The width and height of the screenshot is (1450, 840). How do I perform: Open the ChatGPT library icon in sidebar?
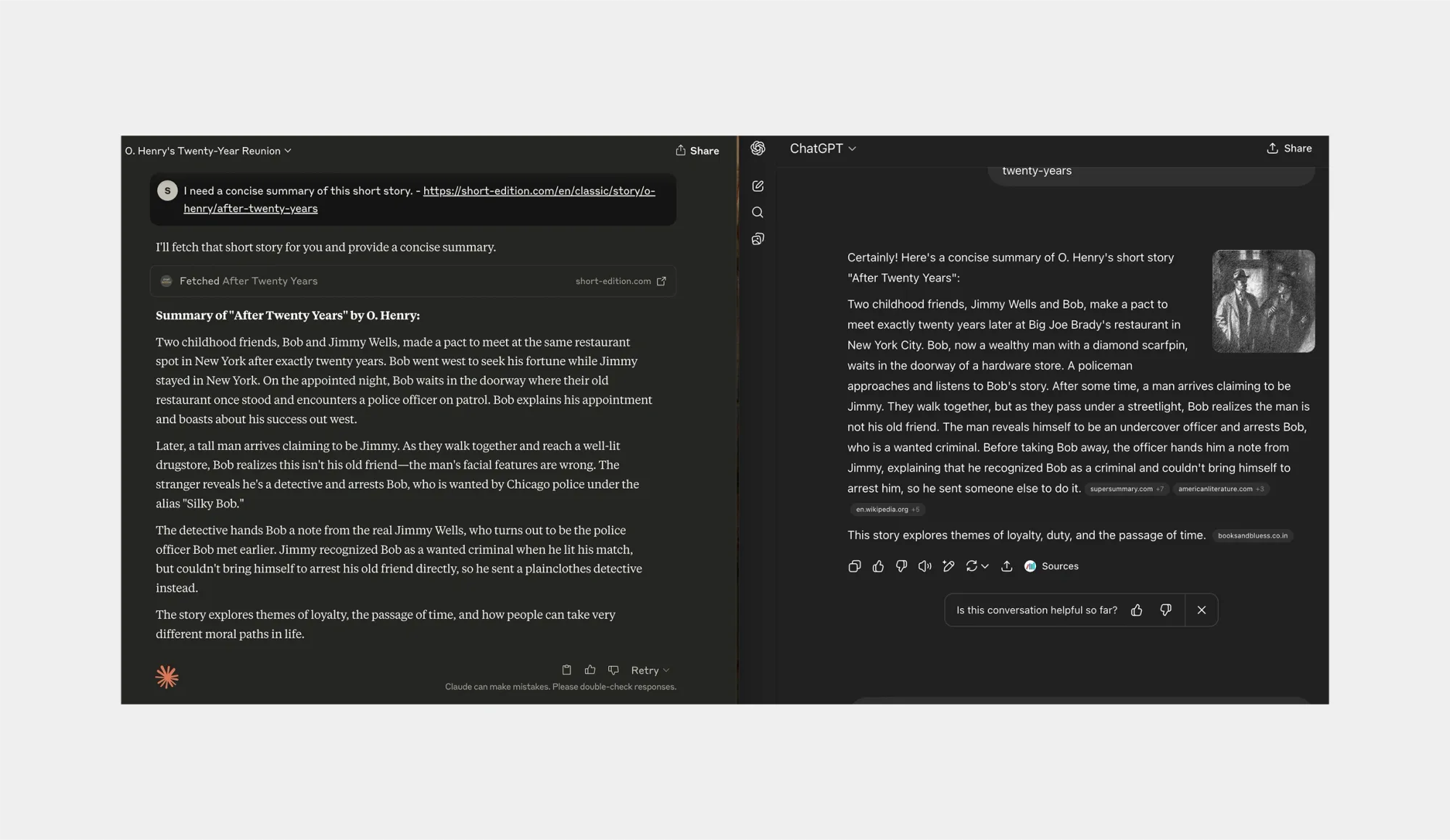[x=758, y=239]
